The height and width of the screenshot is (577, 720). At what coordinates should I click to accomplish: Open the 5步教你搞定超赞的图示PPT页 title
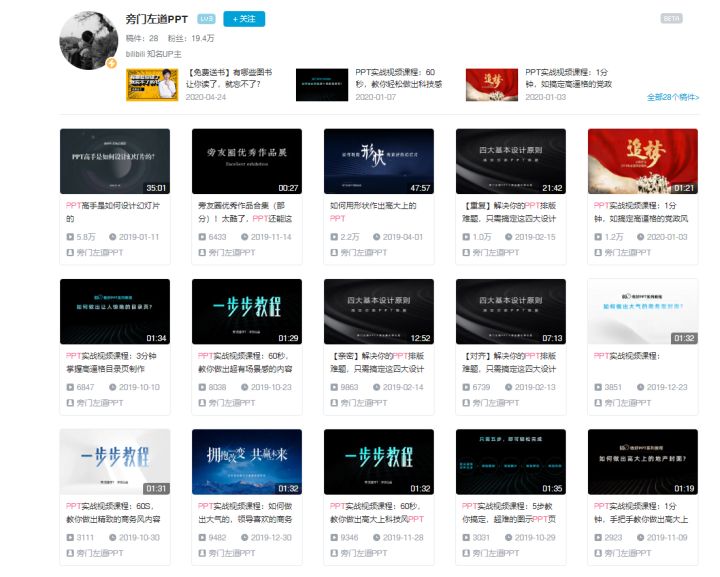click(509, 512)
